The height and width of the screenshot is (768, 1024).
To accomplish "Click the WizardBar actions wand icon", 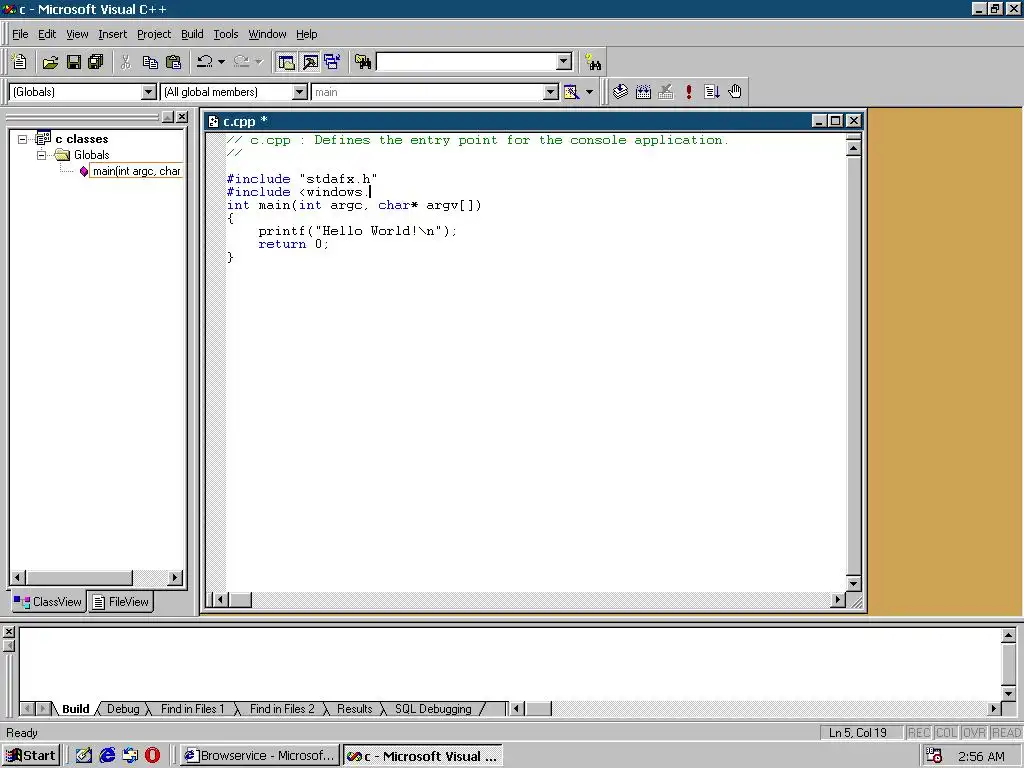I will 571,92.
